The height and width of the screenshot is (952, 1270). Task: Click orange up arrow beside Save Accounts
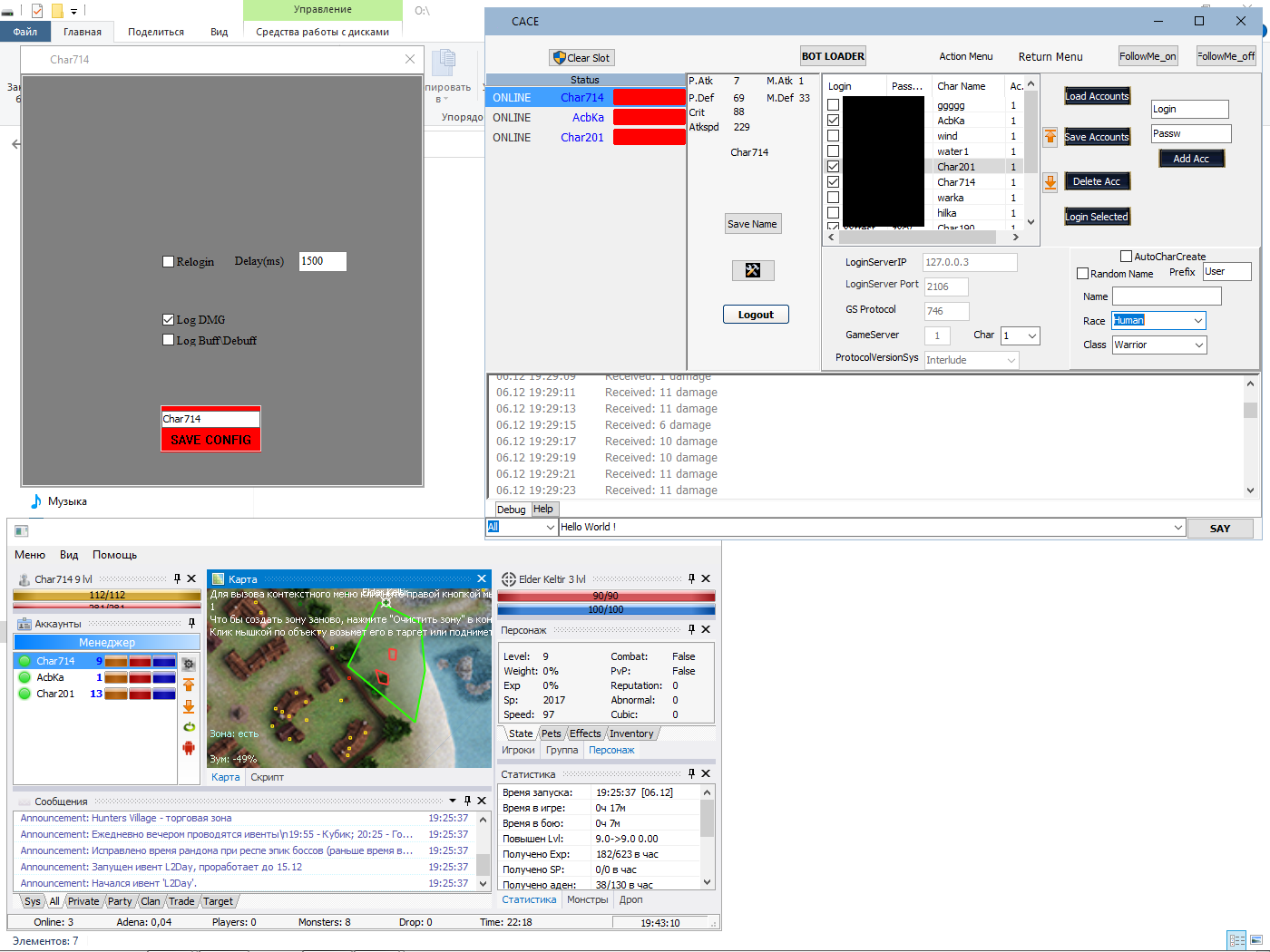coord(1050,136)
